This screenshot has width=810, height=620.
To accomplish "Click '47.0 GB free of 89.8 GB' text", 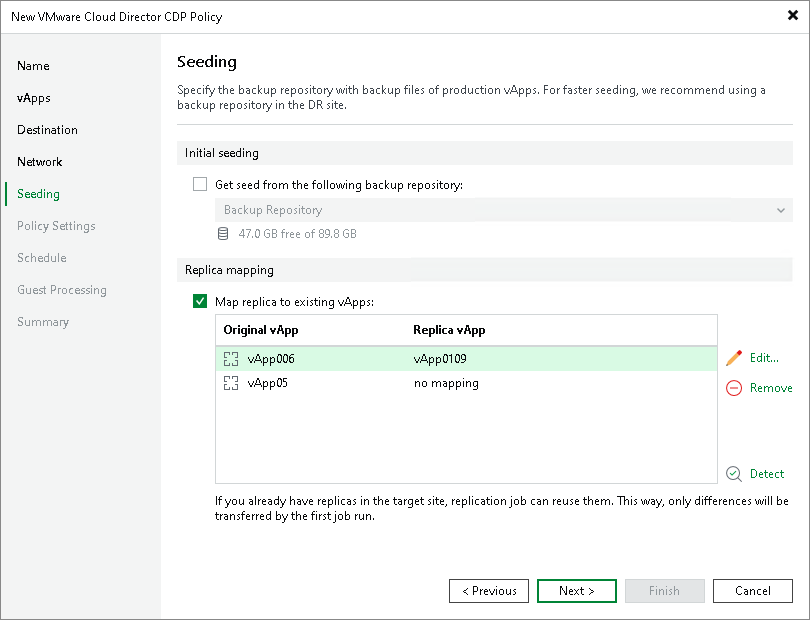I will click(298, 234).
